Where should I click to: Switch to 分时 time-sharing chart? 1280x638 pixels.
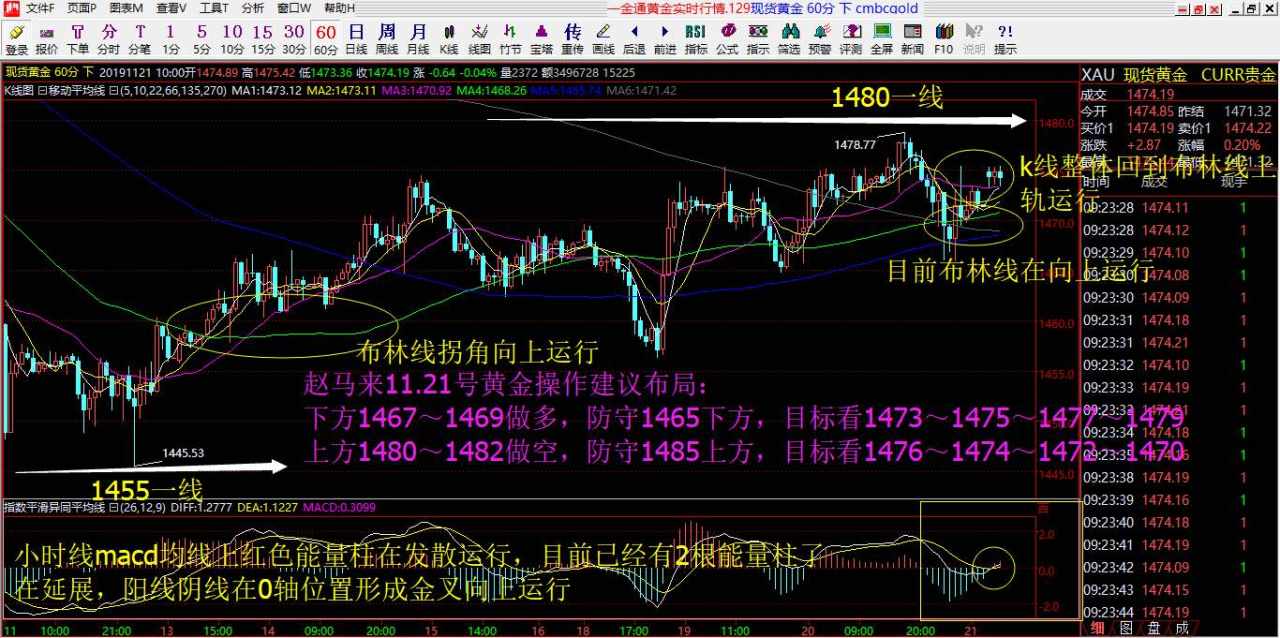click(108, 39)
